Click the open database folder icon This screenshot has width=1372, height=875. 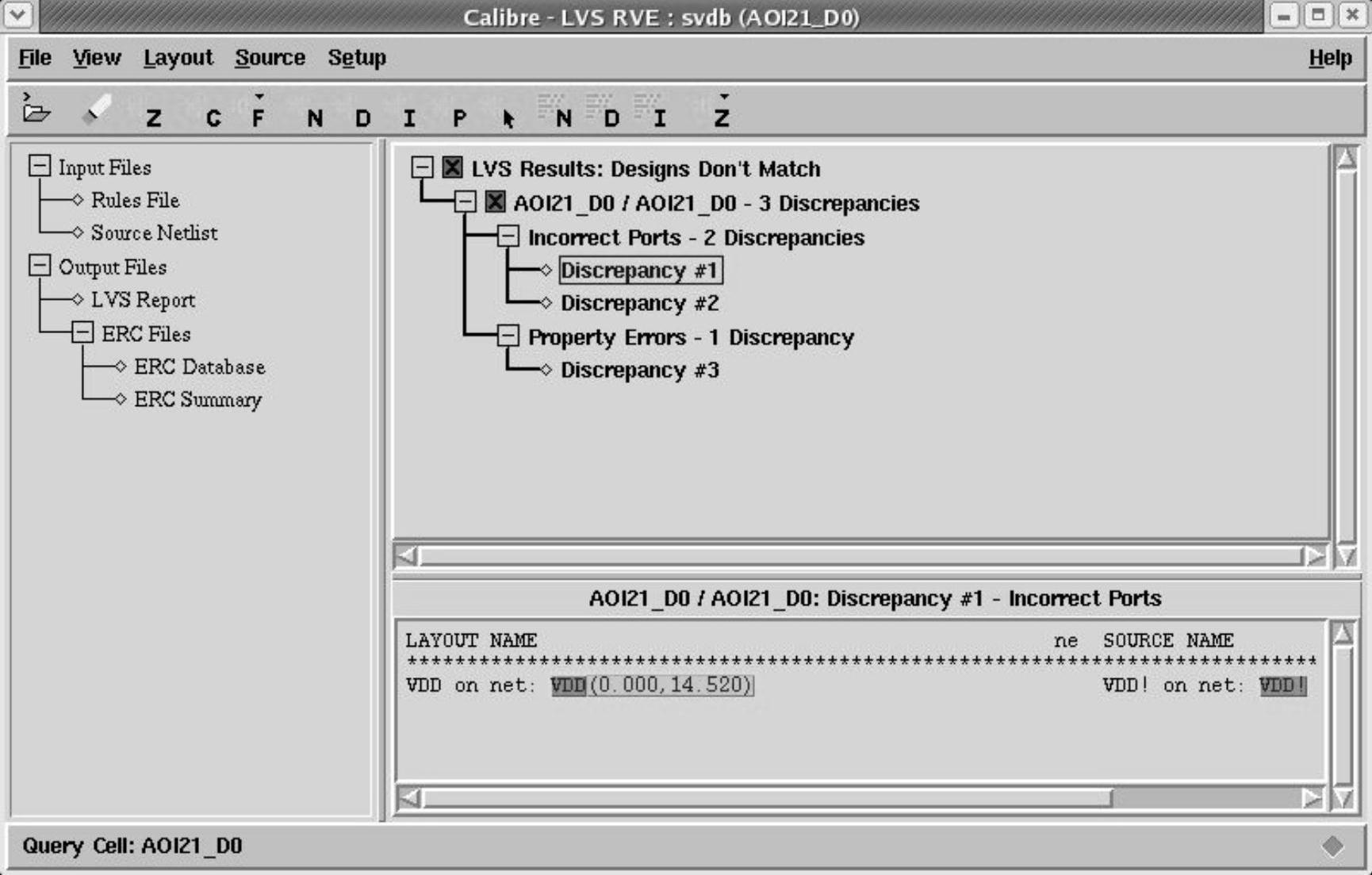36,109
